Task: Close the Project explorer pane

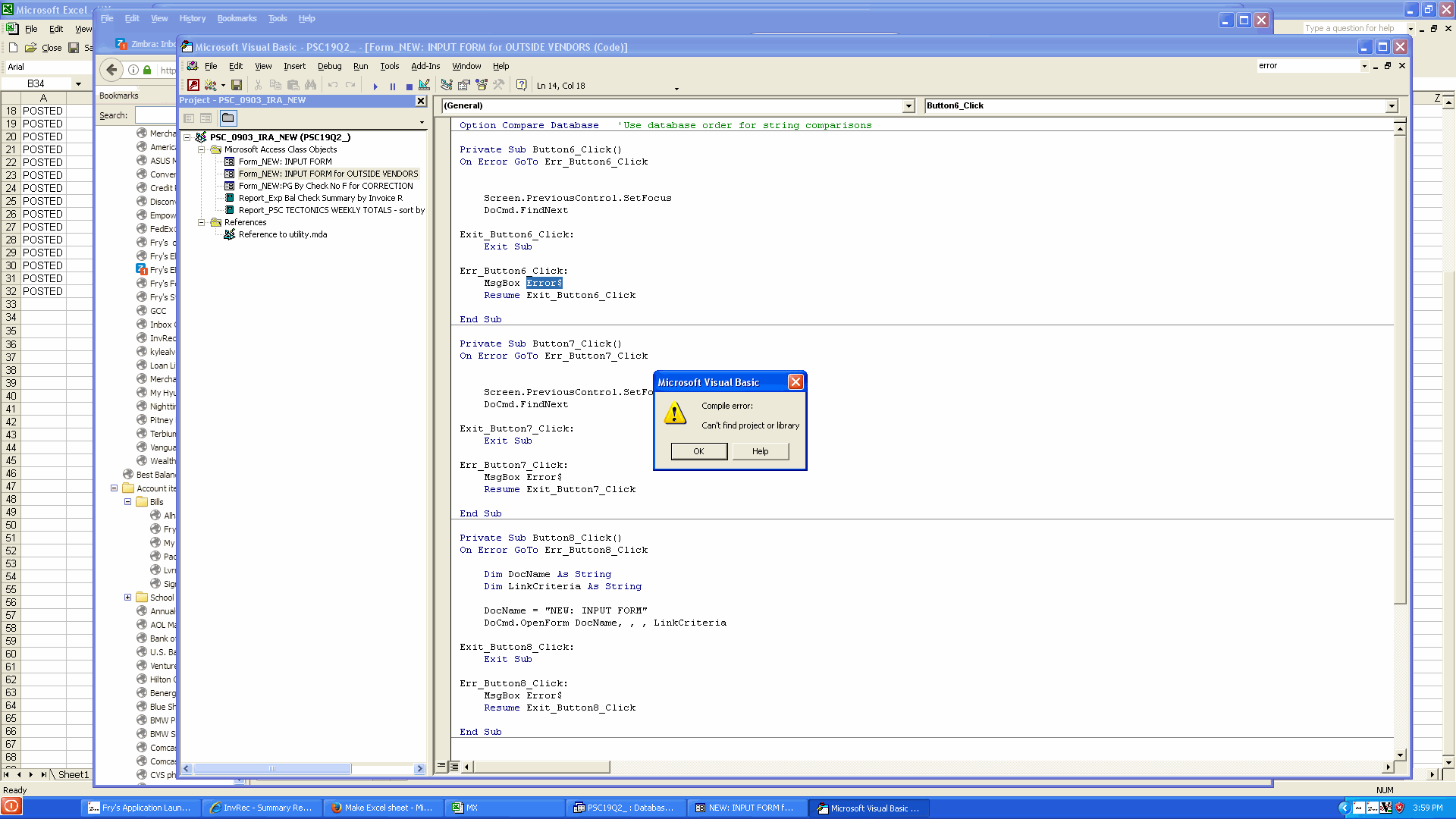Action: [x=421, y=101]
